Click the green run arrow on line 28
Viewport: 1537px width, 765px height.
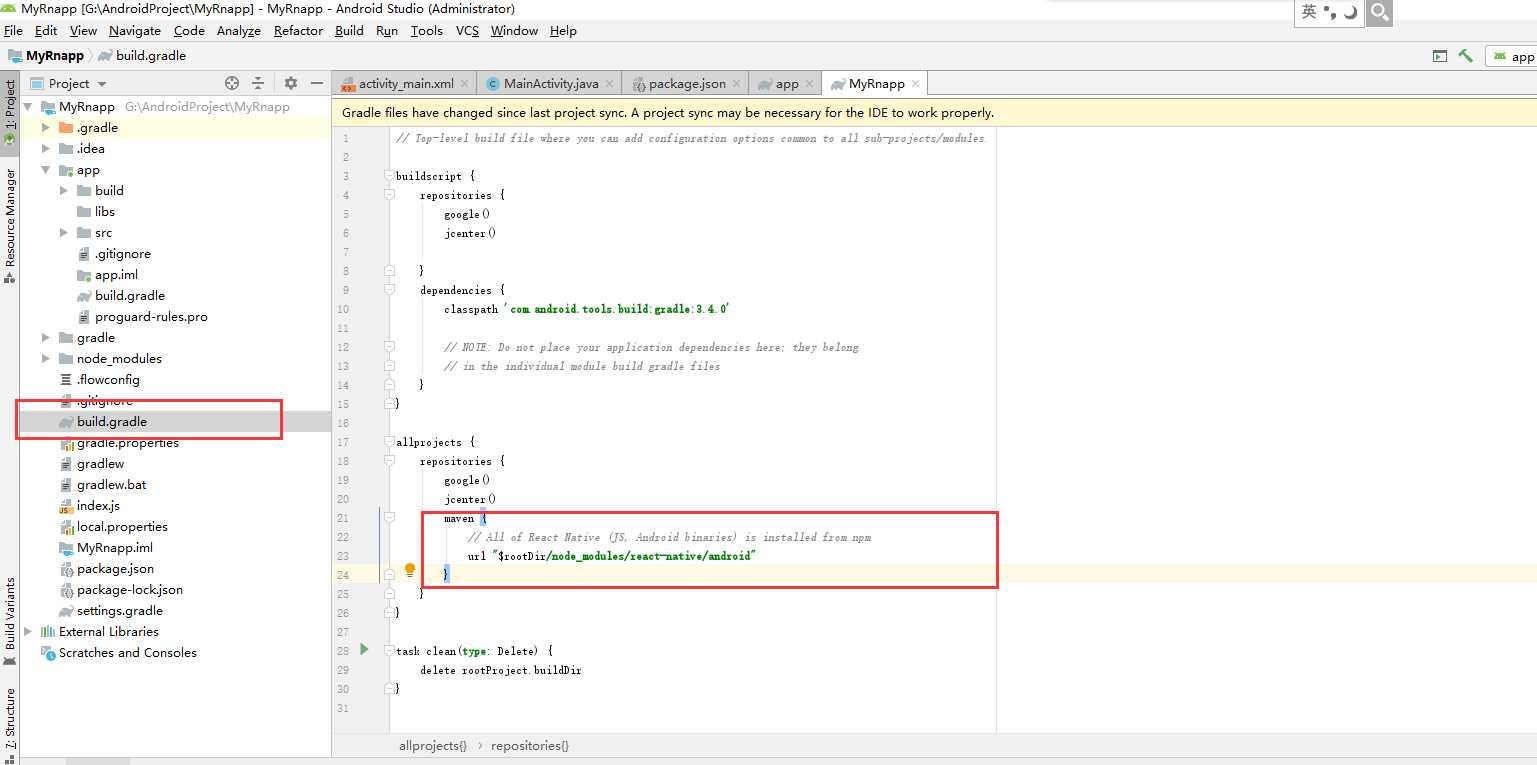coord(364,649)
